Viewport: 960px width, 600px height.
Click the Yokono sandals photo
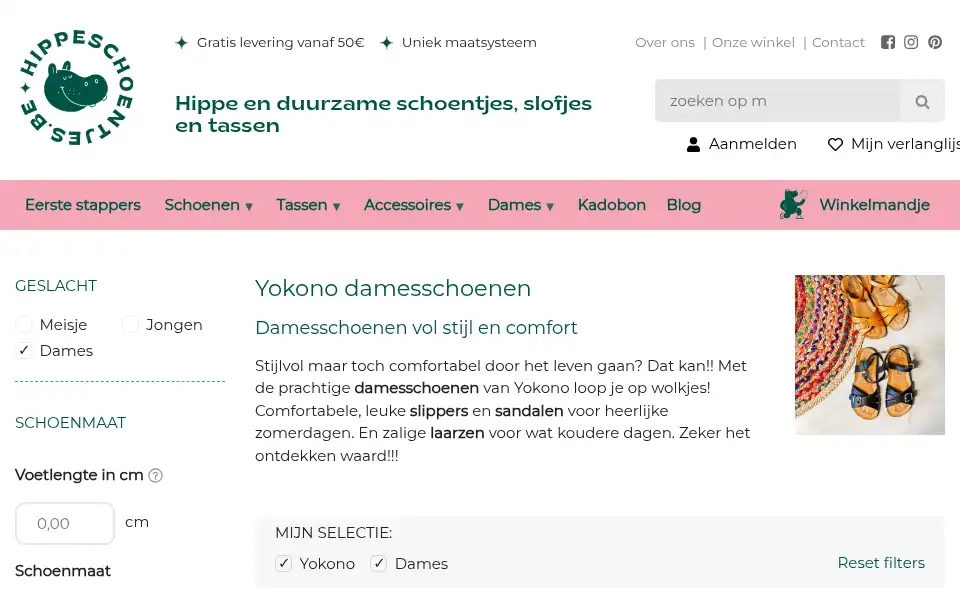point(869,355)
